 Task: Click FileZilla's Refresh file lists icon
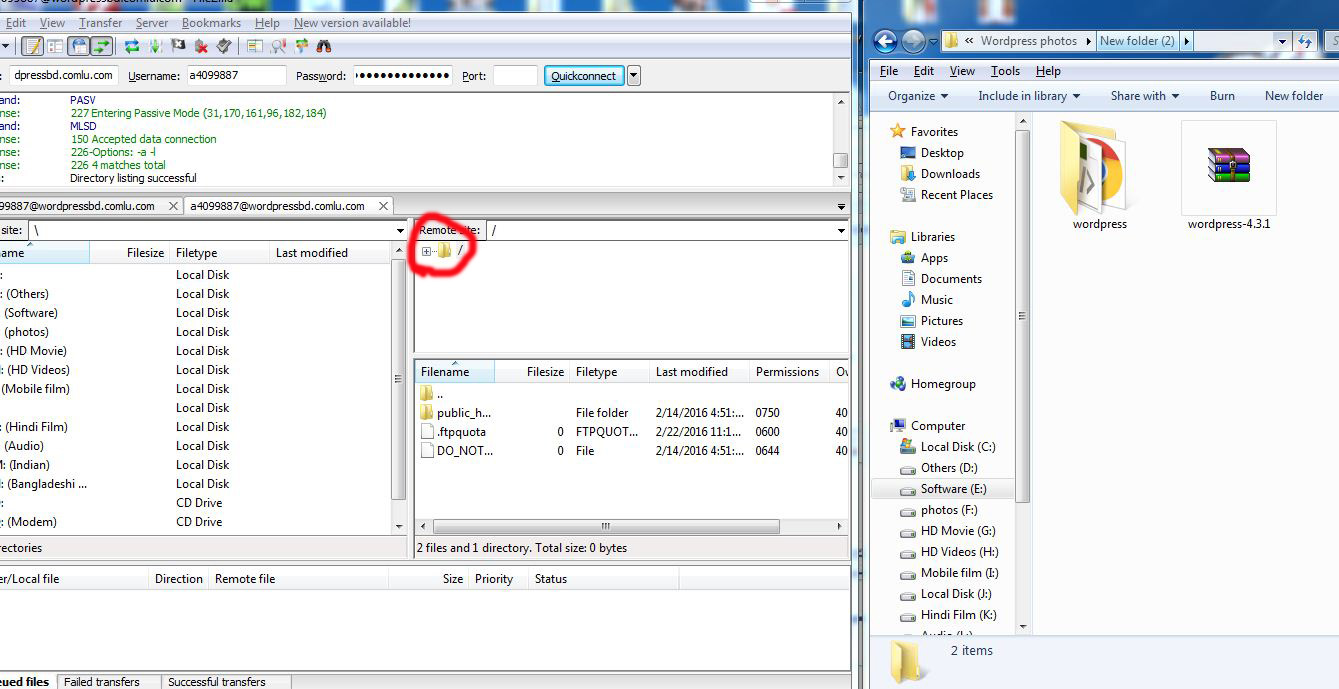pyautogui.click(x=132, y=46)
